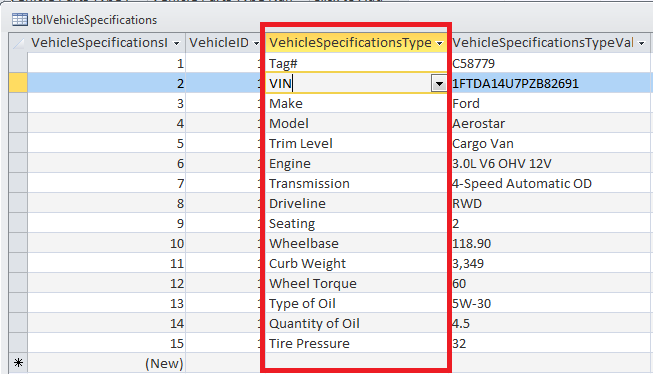Select the Tire Pressure cell
653x374 pixels.
(x=356, y=343)
